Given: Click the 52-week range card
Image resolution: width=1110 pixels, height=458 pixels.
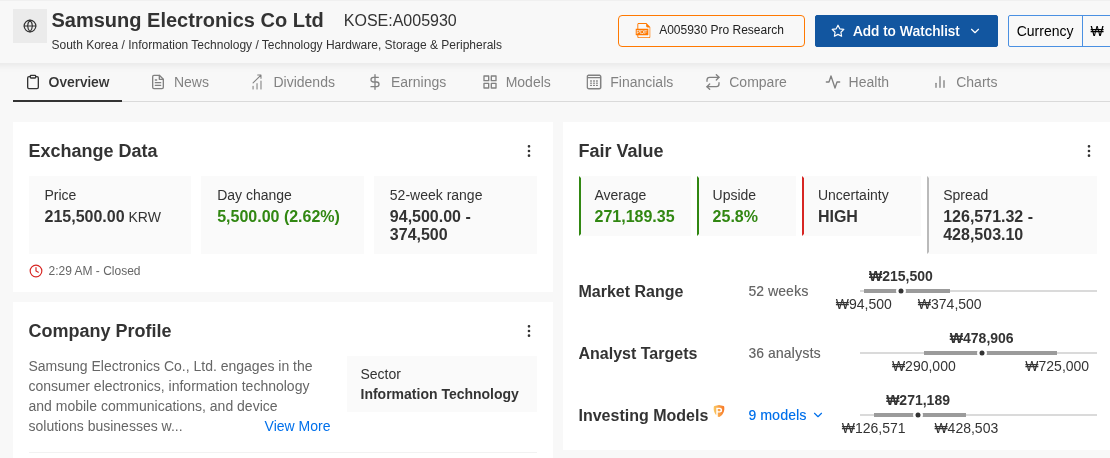Looking at the screenshot, I should pyautogui.click(x=455, y=214).
